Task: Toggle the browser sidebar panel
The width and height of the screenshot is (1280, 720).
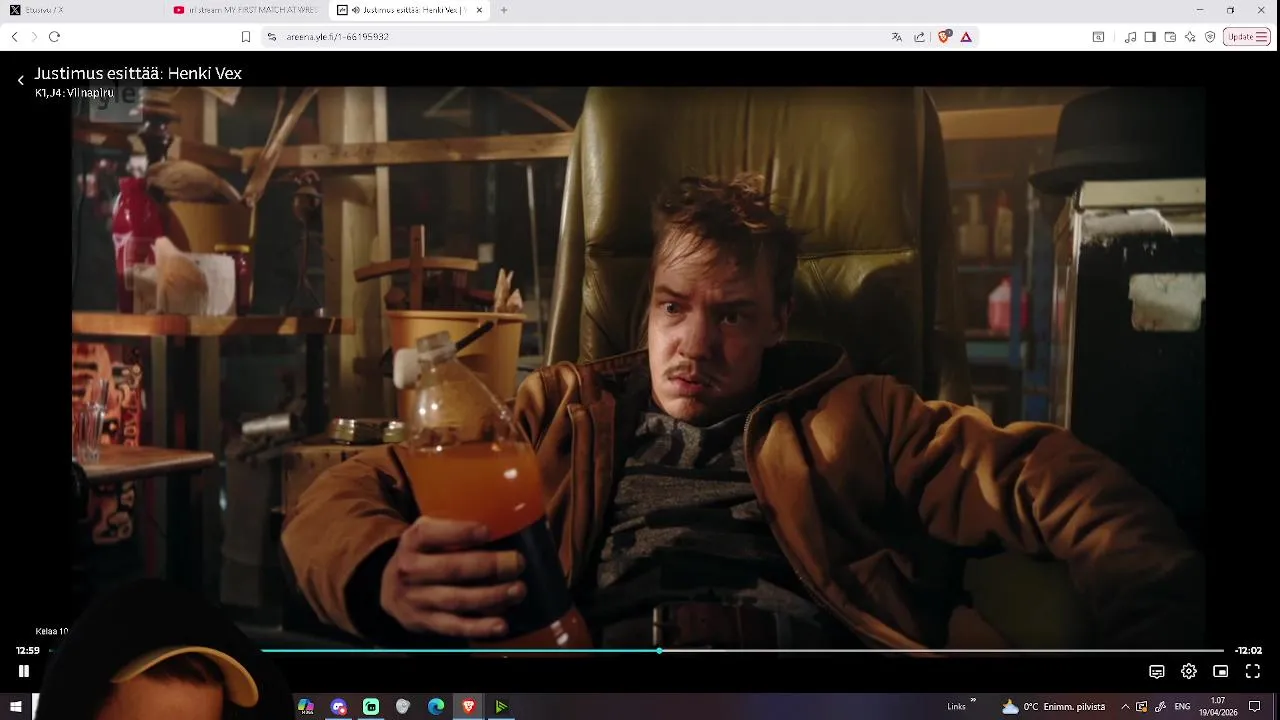Action: point(1150,37)
